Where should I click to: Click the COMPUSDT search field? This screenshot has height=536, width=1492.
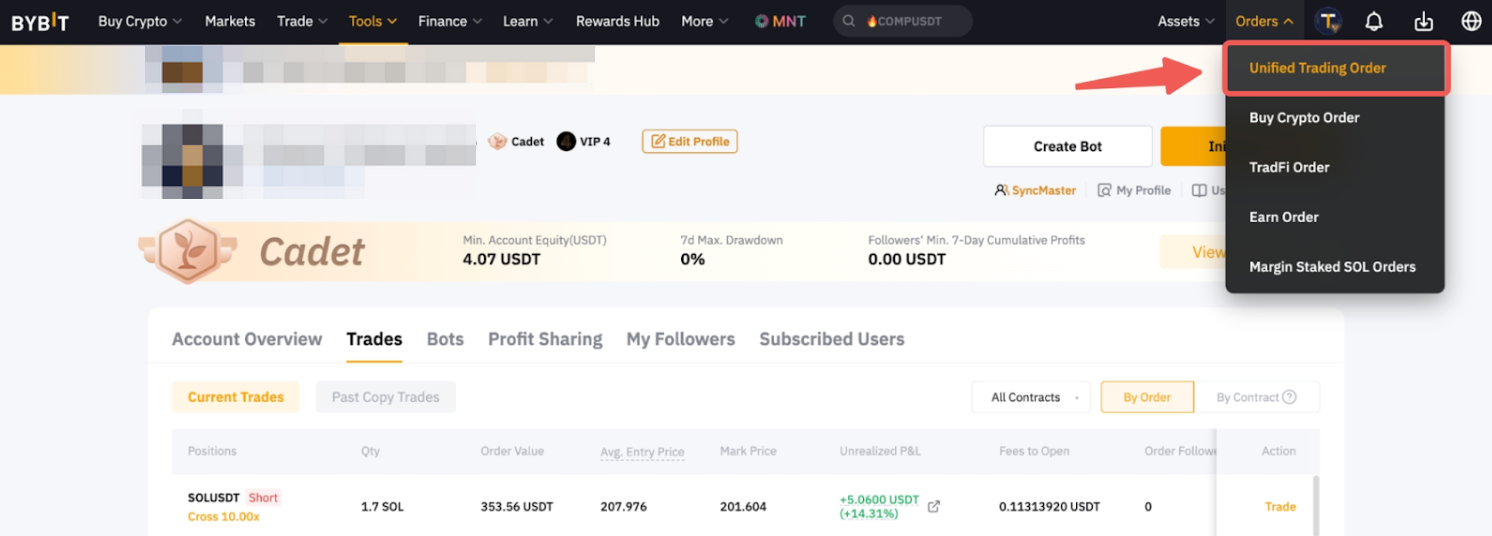click(x=902, y=21)
